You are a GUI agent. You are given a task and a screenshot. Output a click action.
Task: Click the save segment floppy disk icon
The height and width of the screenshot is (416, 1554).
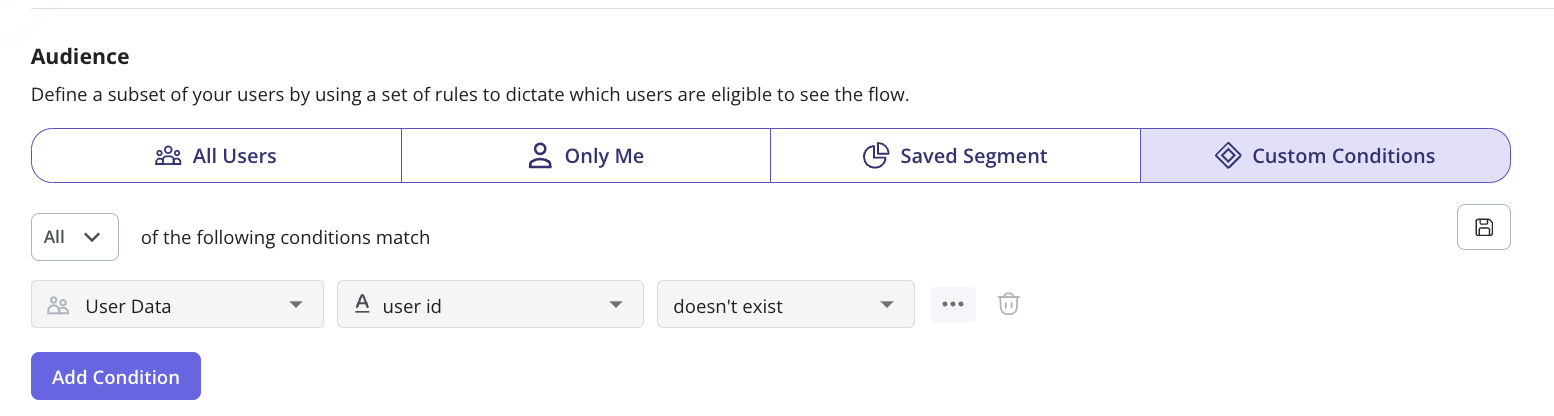(1484, 227)
